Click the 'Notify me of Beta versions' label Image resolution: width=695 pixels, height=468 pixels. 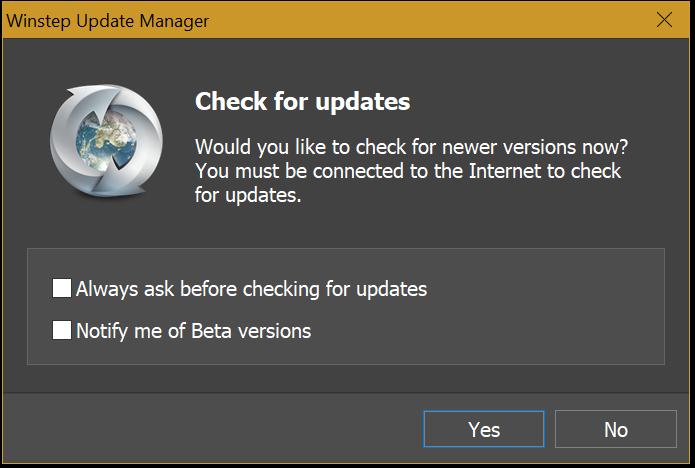[x=194, y=331]
